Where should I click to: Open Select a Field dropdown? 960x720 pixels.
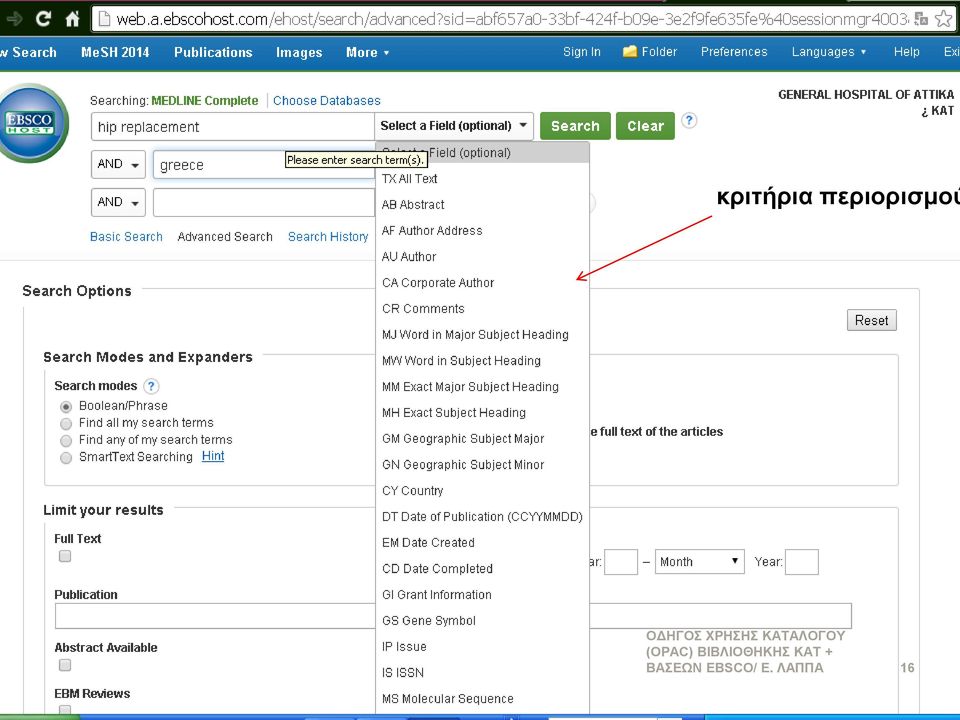(454, 126)
